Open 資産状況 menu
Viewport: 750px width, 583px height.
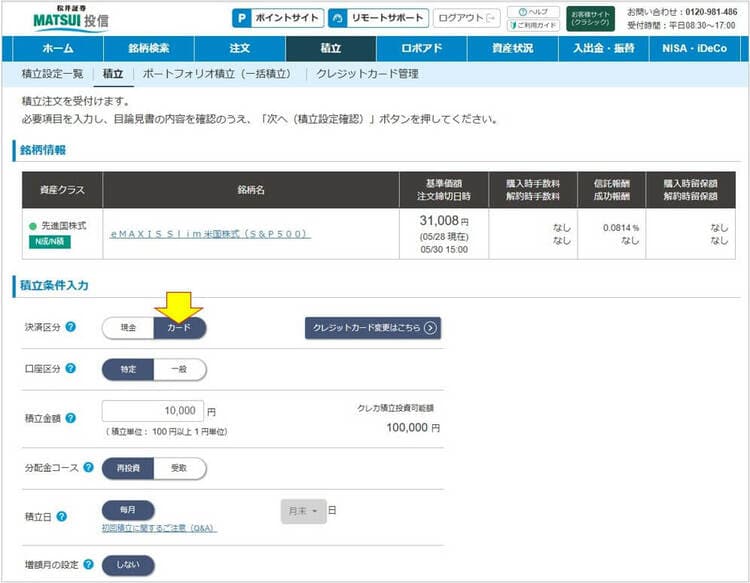(x=512, y=48)
